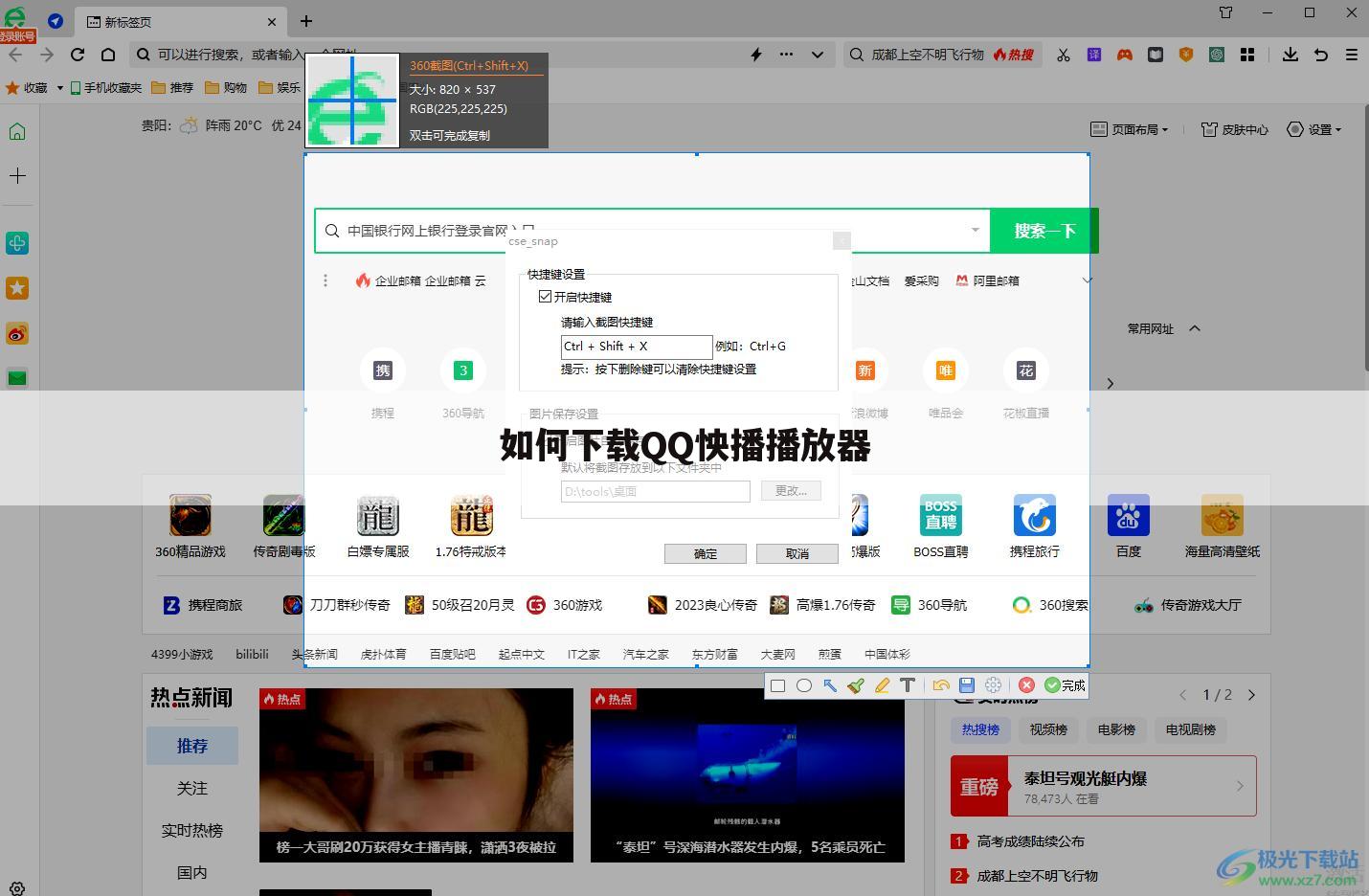This screenshot has height=896, width=1369.
Task: Open screenshot settings gear icon
Action: coord(994,685)
